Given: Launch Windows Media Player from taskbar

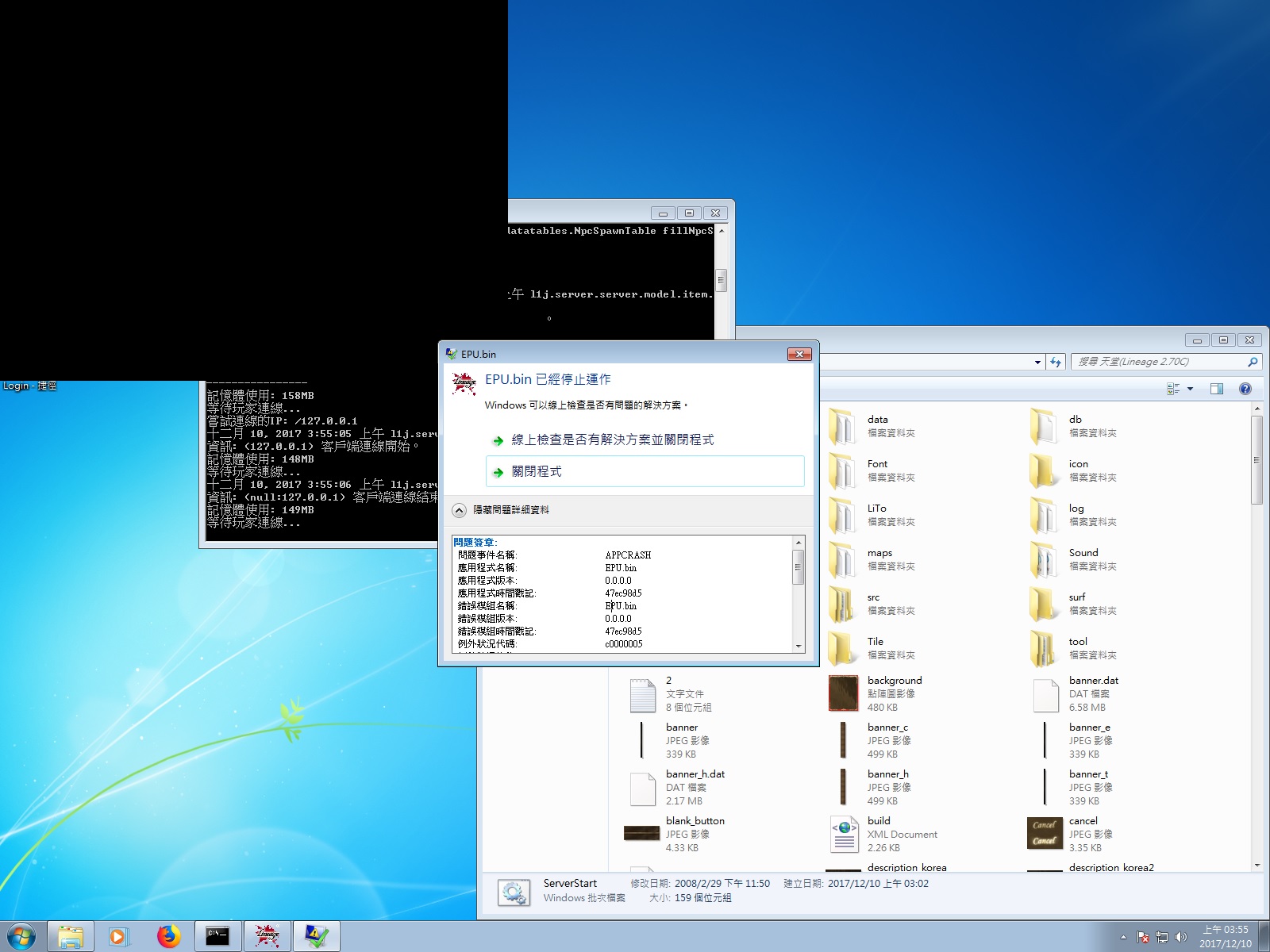Looking at the screenshot, I should tap(117, 937).
